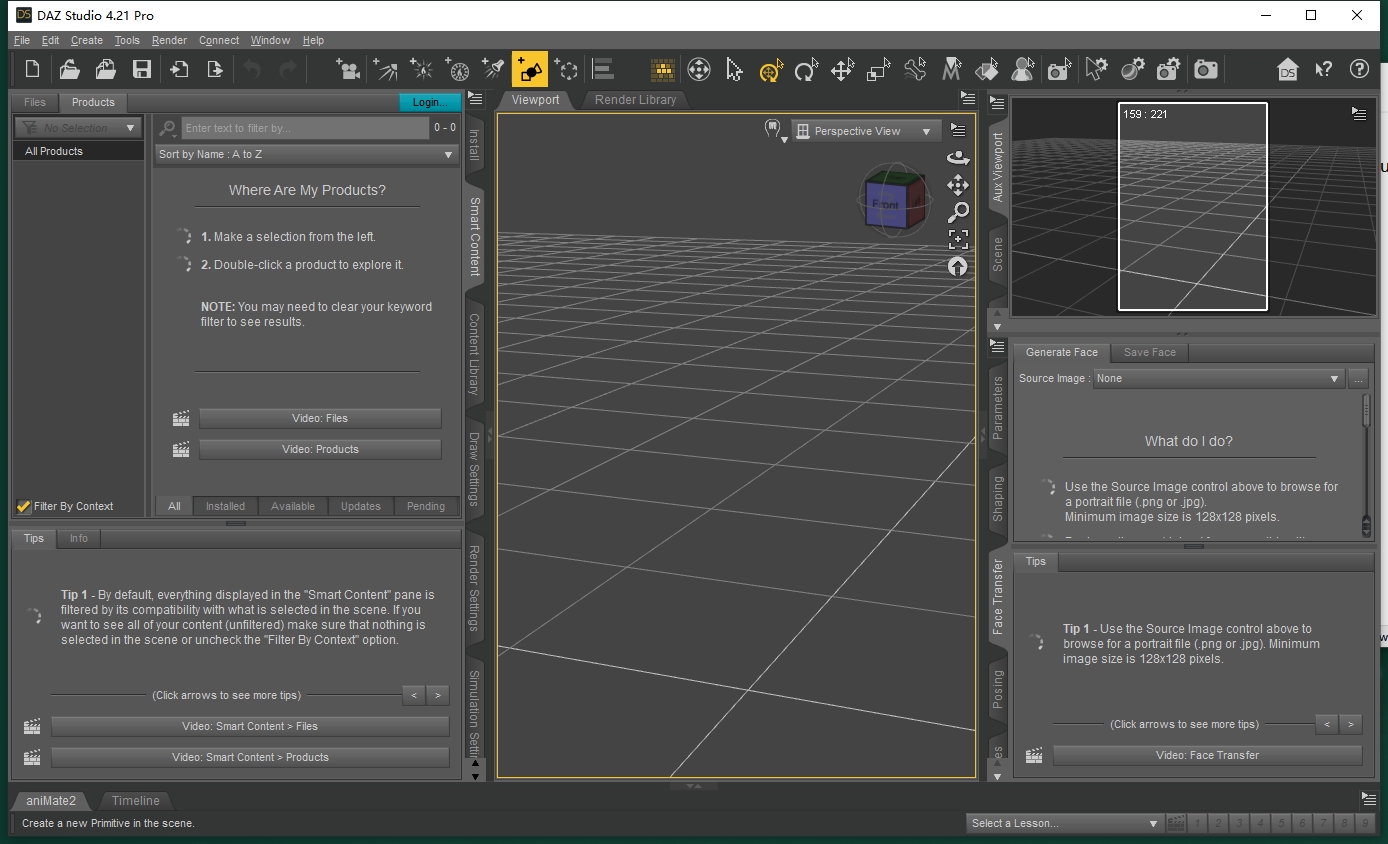Screen dimensions: 1388x844
Task: Open the Select a Lesson dropdown
Action: coord(1064,823)
